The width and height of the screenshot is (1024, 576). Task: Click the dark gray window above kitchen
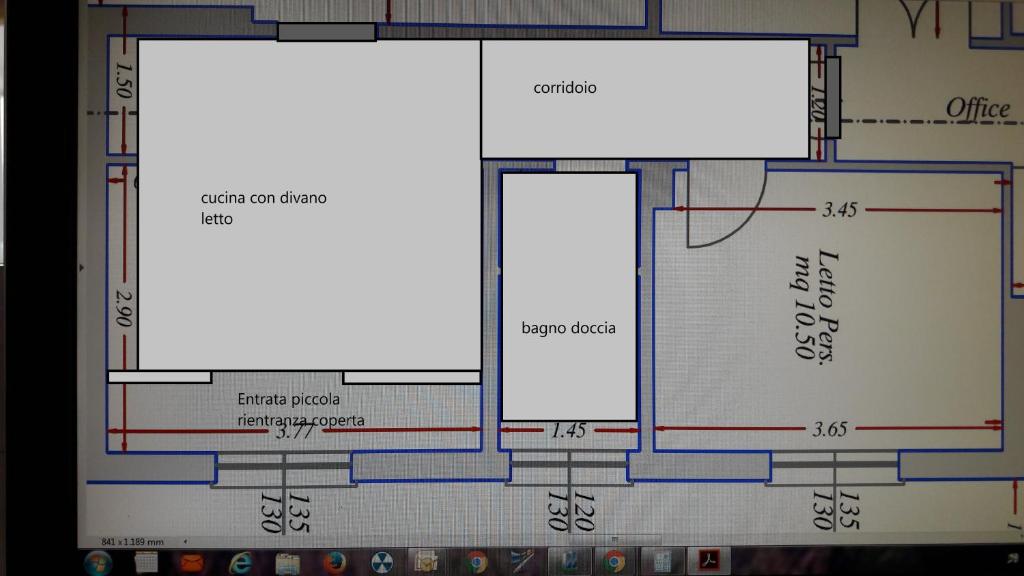point(326,32)
